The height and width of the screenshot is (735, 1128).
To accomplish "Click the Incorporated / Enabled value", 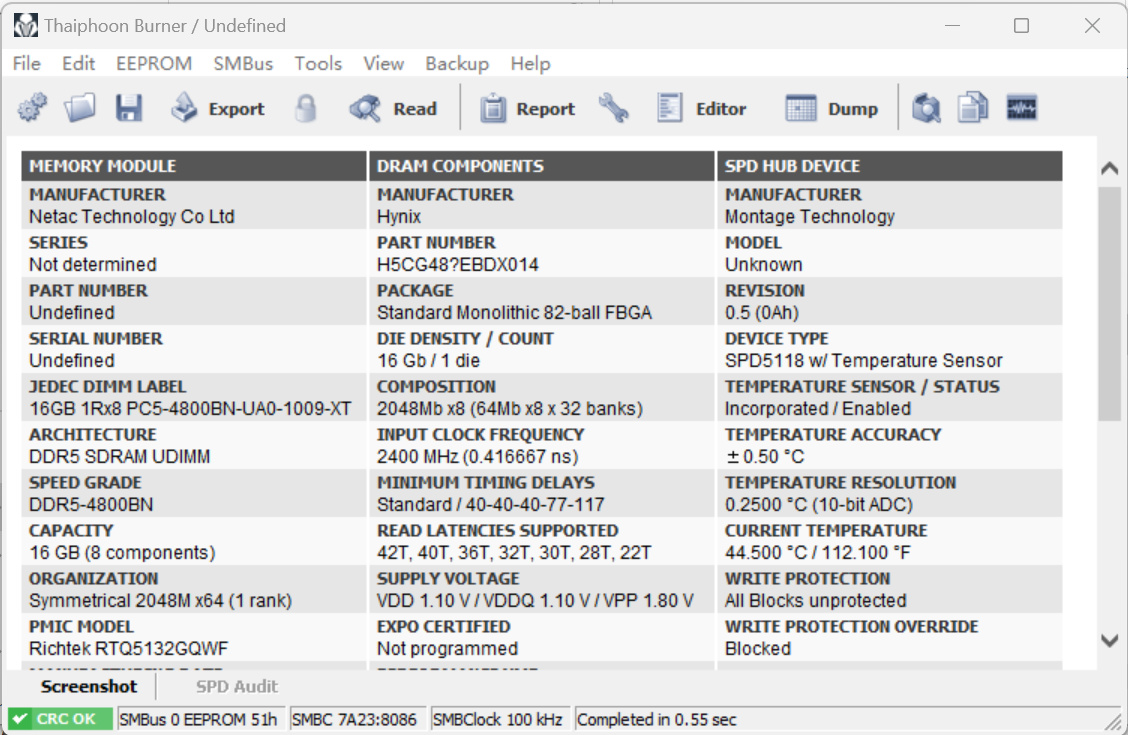I will click(x=818, y=408).
